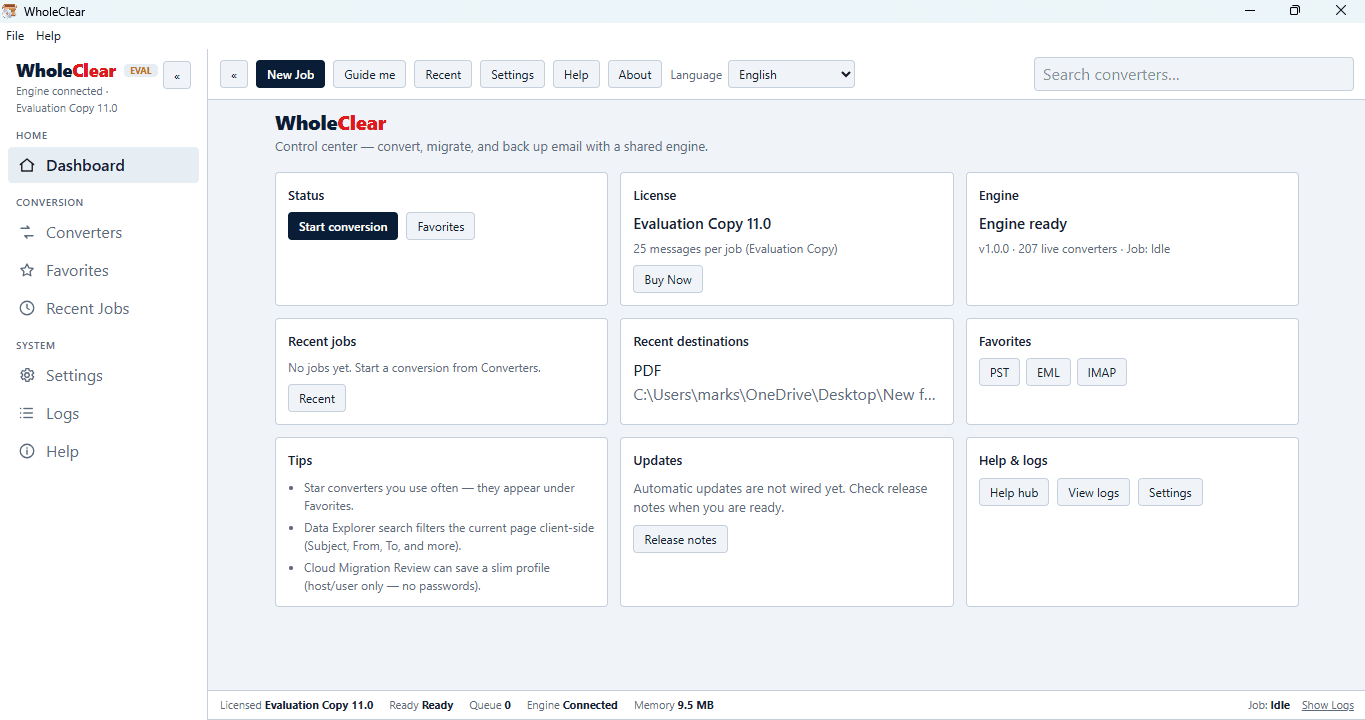This screenshot has width=1365, height=720.
Task: Click "Job: Idle" in status bar
Action: pyautogui.click(x=1269, y=705)
